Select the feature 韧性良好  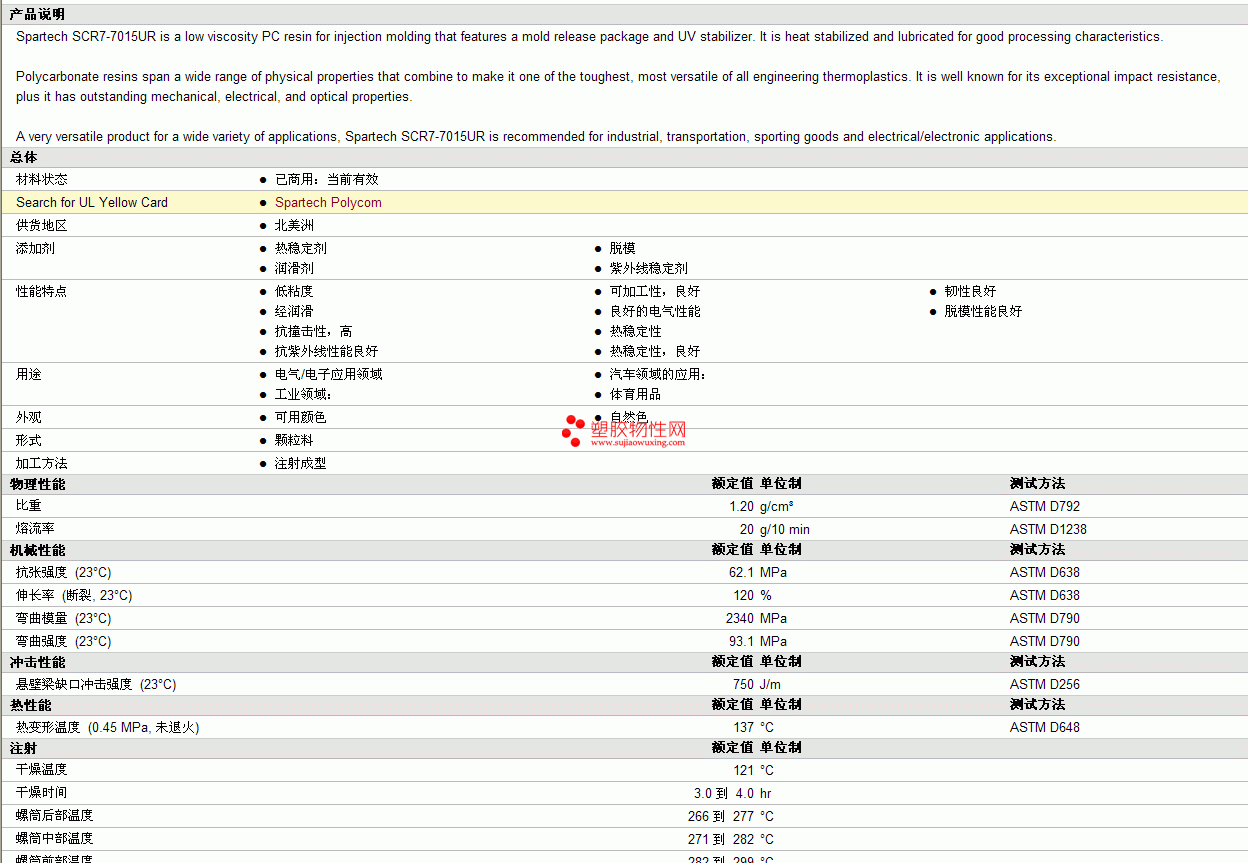pyautogui.click(x=970, y=291)
